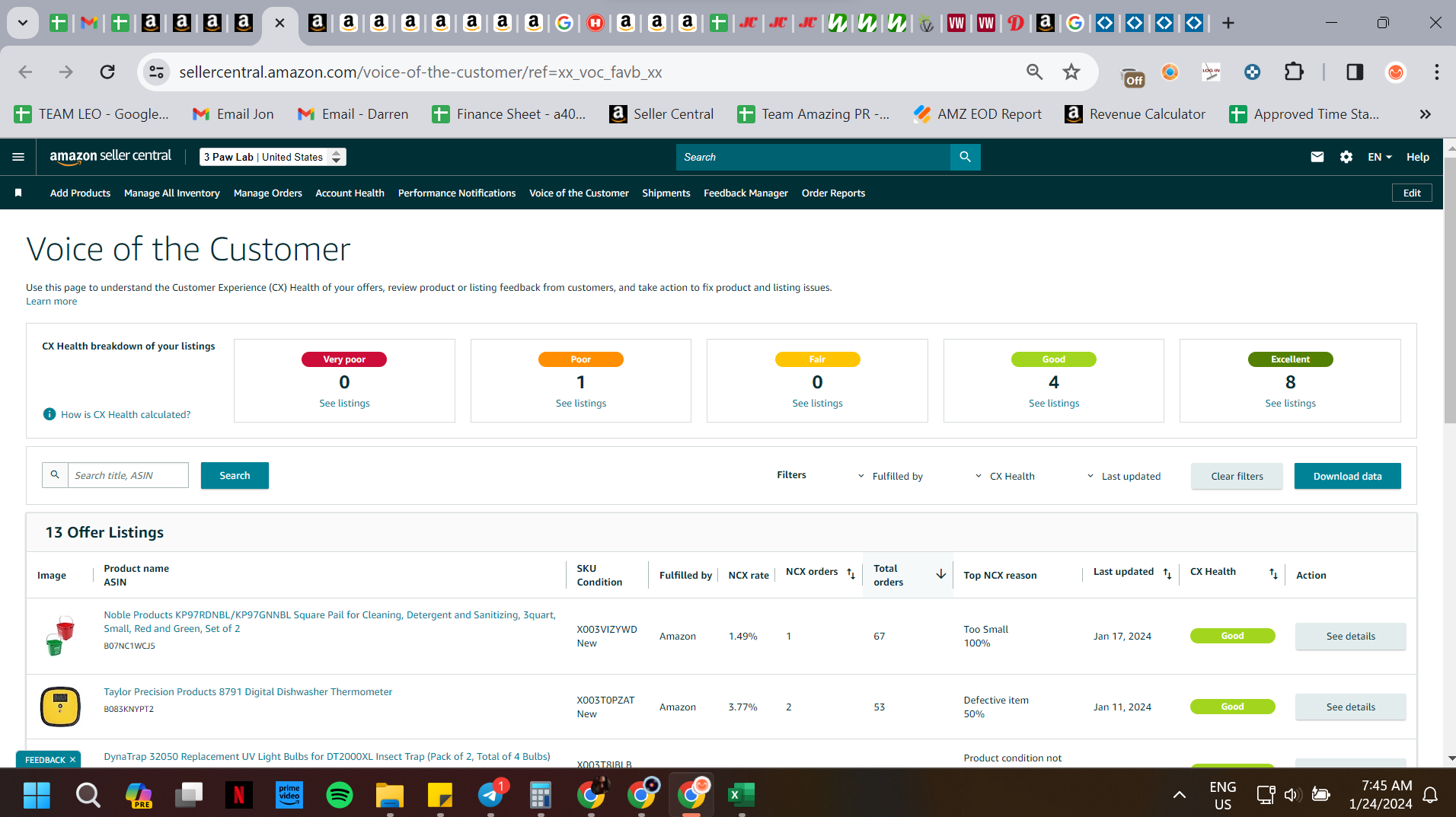This screenshot has width=1456, height=817.
Task: Bookmark this page with the star icon
Action: click(1071, 72)
